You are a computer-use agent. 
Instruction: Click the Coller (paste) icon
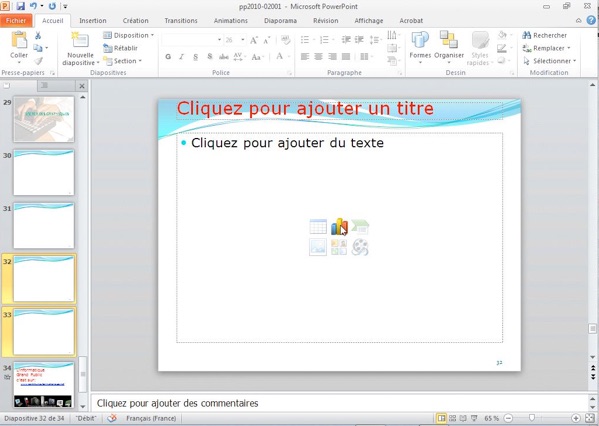coord(19,40)
